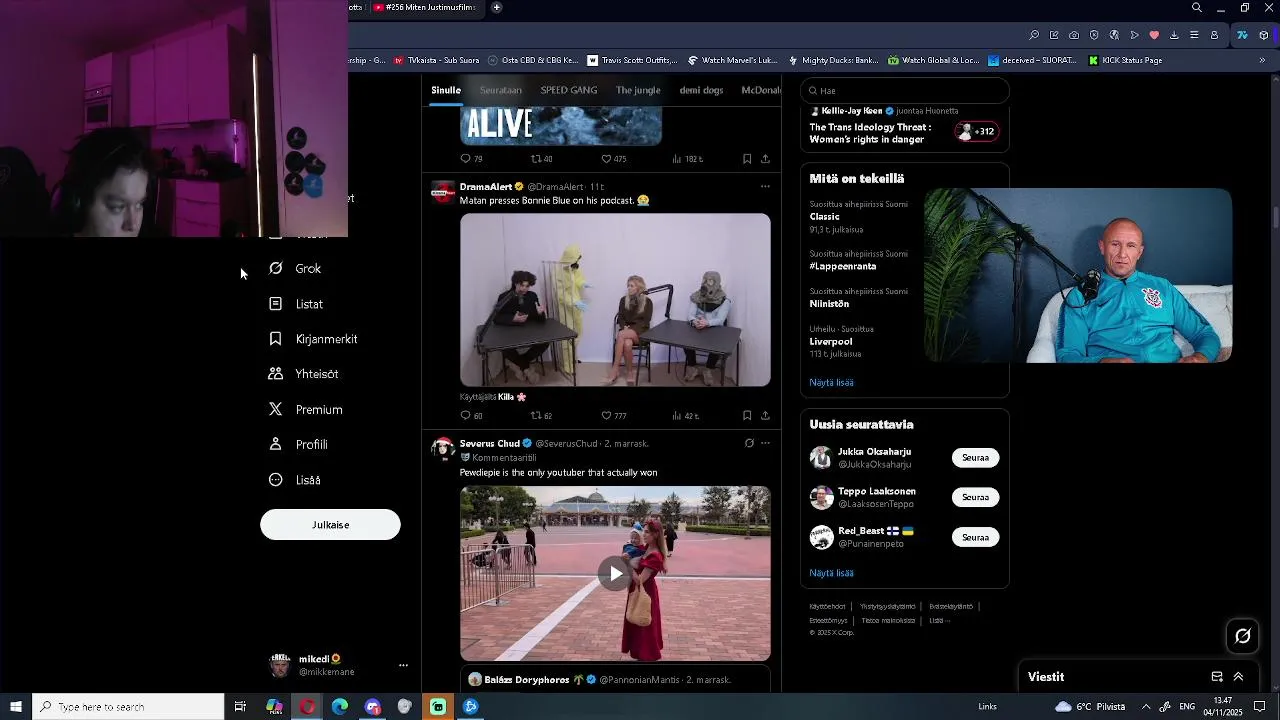
Task: Click Grok icon on Severus Chud post
Action: coord(749,443)
